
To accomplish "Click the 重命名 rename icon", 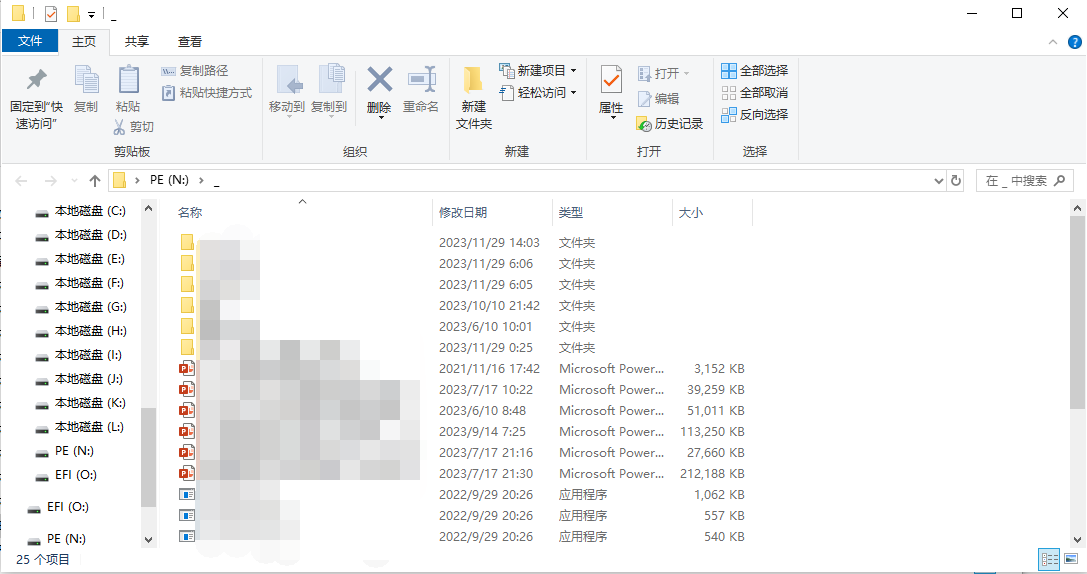I will tap(421, 80).
